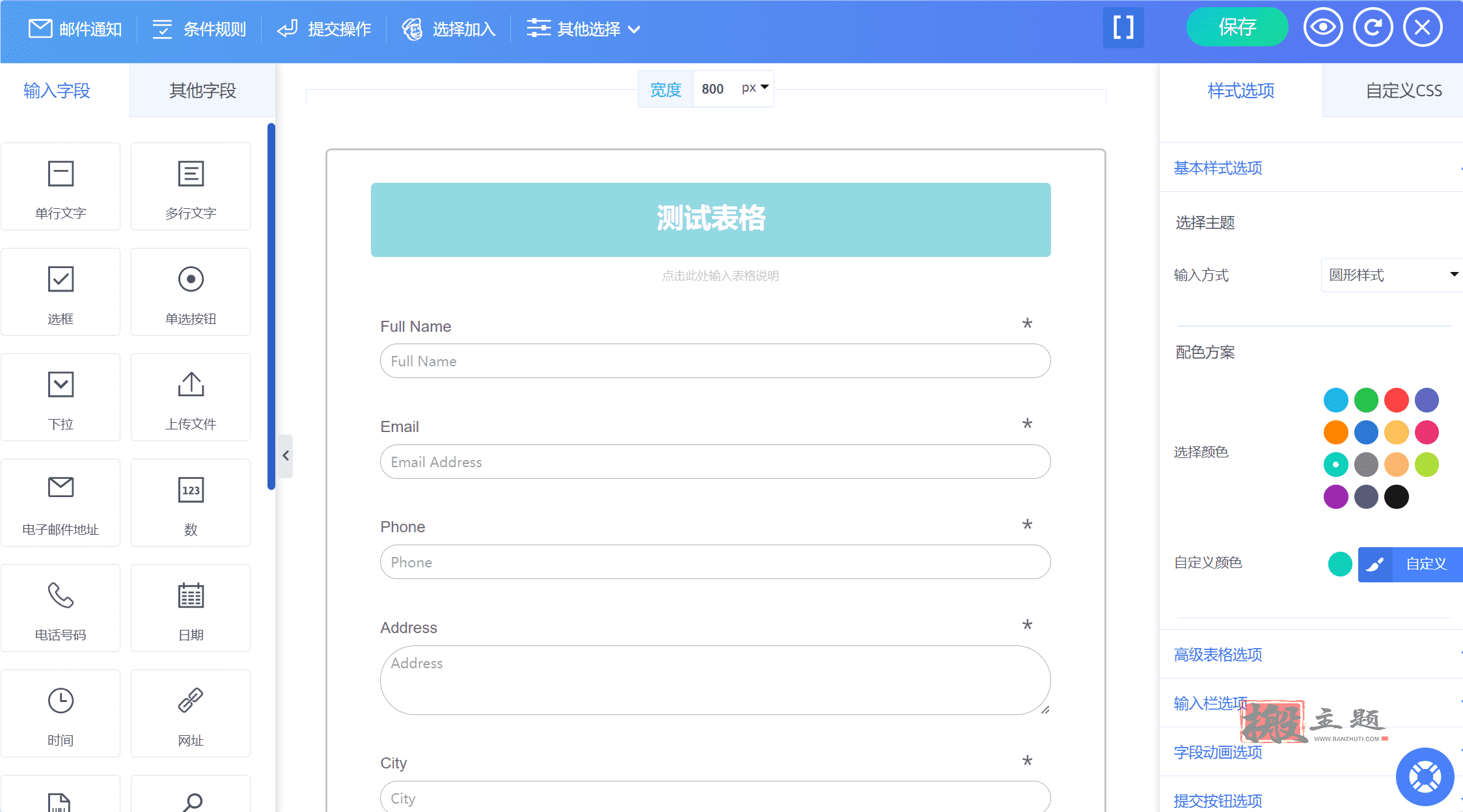Image resolution: width=1463 pixels, height=812 pixels.
Task: Add a 数 number field
Action: (x=191, y=503)
